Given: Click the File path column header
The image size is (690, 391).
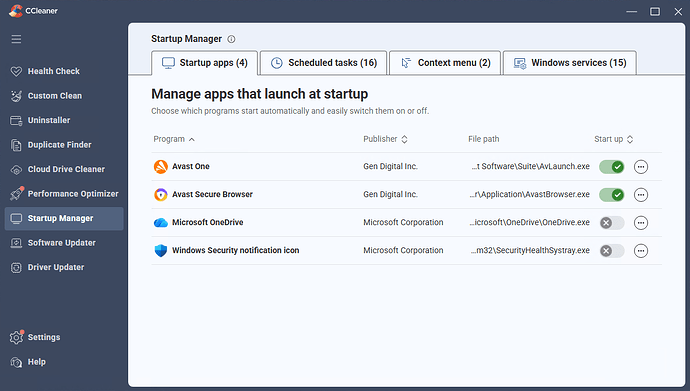Looking at the screenshot, I should coord(484,139).
